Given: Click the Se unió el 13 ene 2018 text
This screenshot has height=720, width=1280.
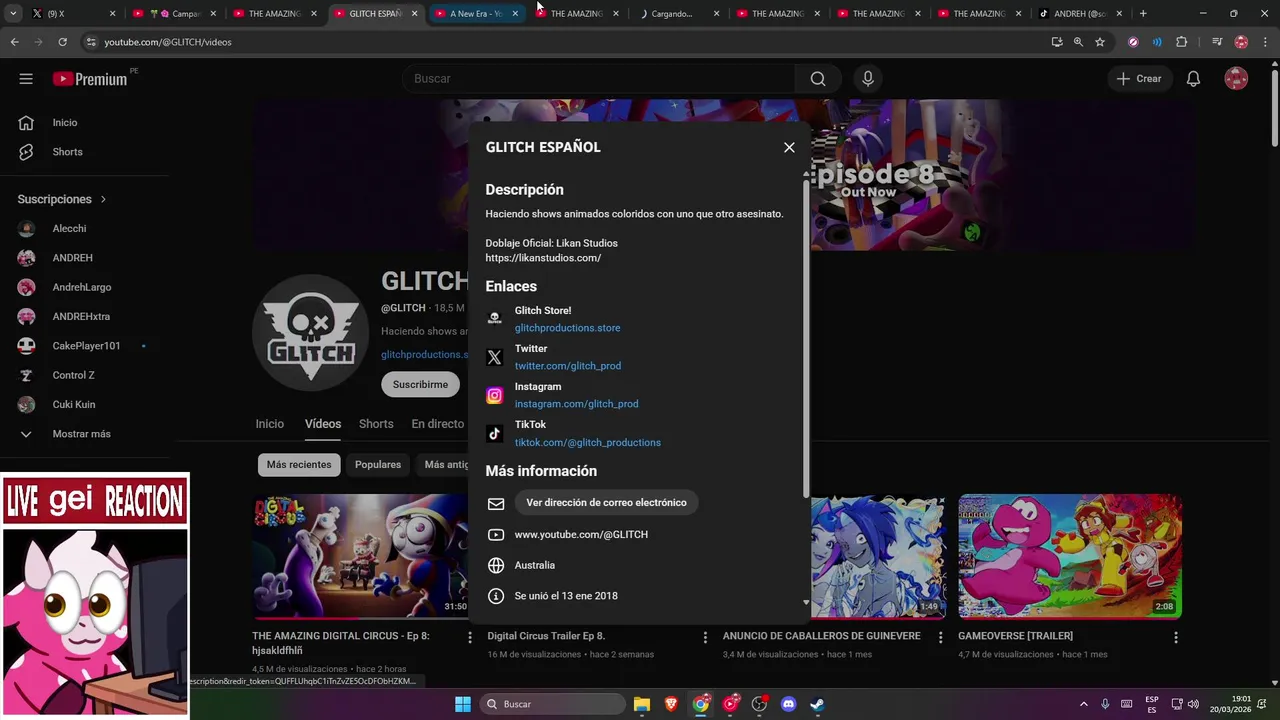Looking at the screenshot, I should coord(566,596).
